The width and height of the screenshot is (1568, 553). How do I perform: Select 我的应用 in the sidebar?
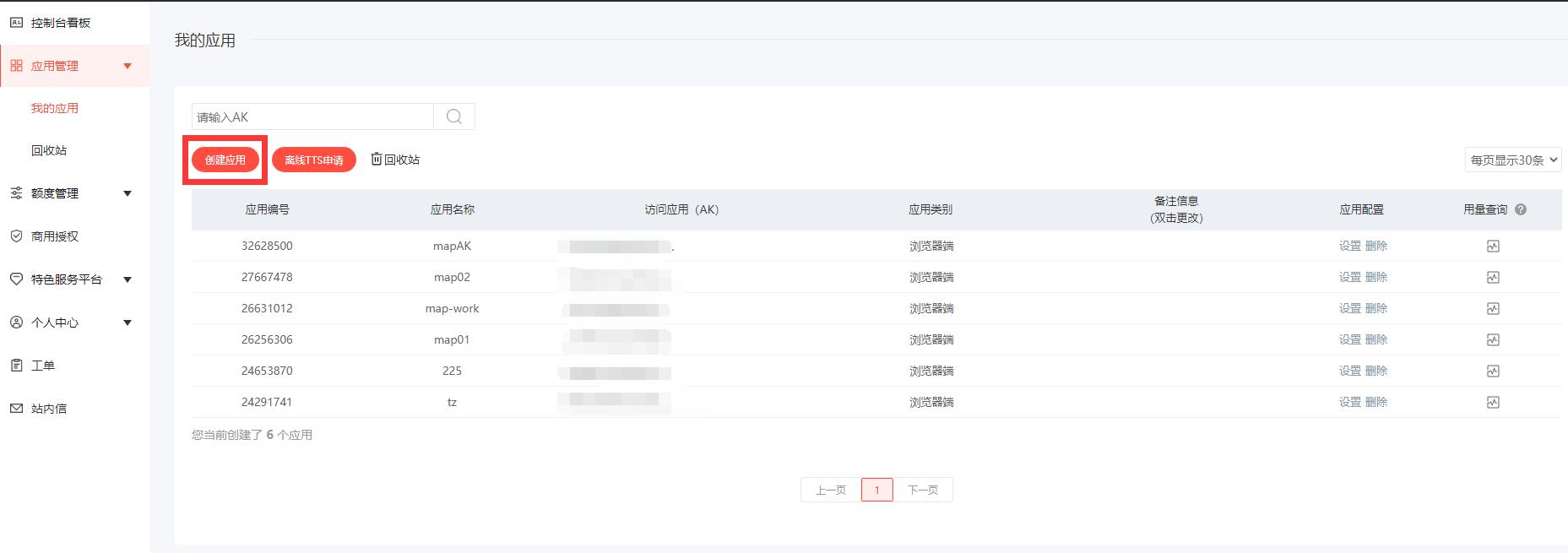[x=55, y=108]
